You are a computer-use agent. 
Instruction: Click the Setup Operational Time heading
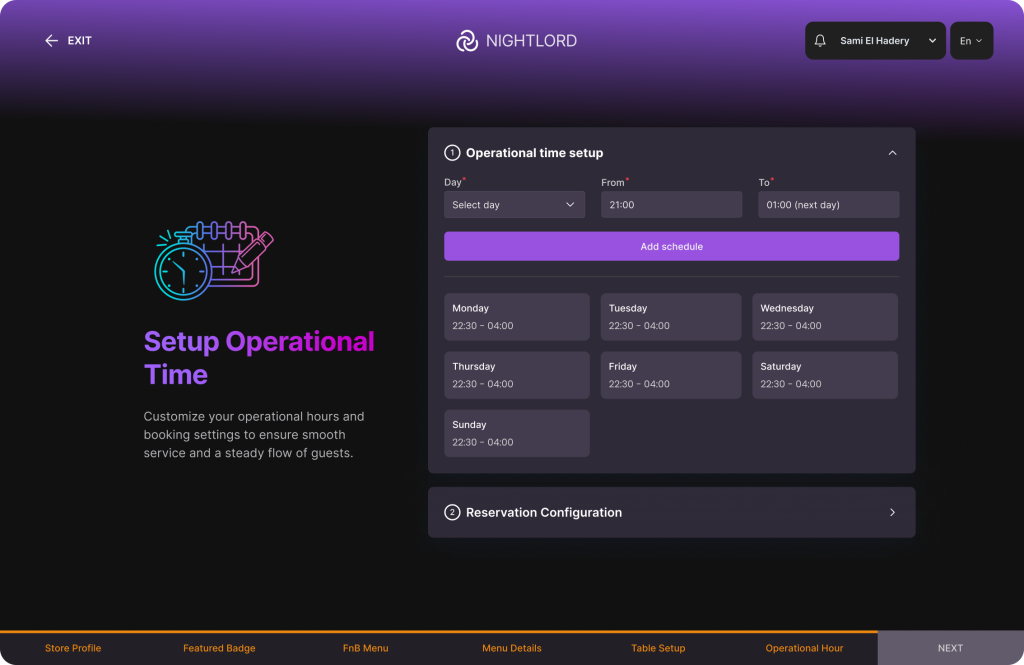(259, 358)
